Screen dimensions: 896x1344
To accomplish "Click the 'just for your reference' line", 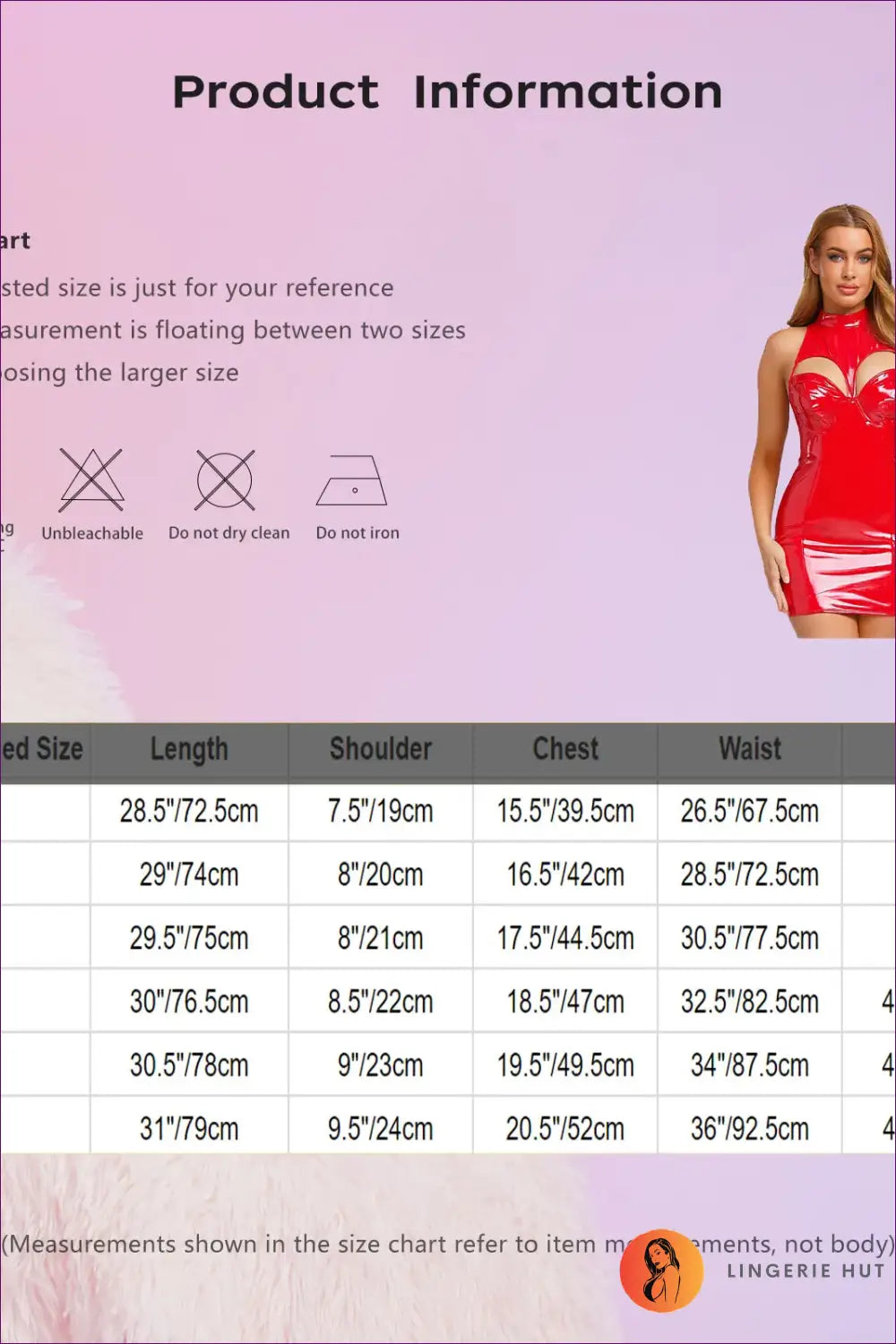I will (x=197, y=289).
